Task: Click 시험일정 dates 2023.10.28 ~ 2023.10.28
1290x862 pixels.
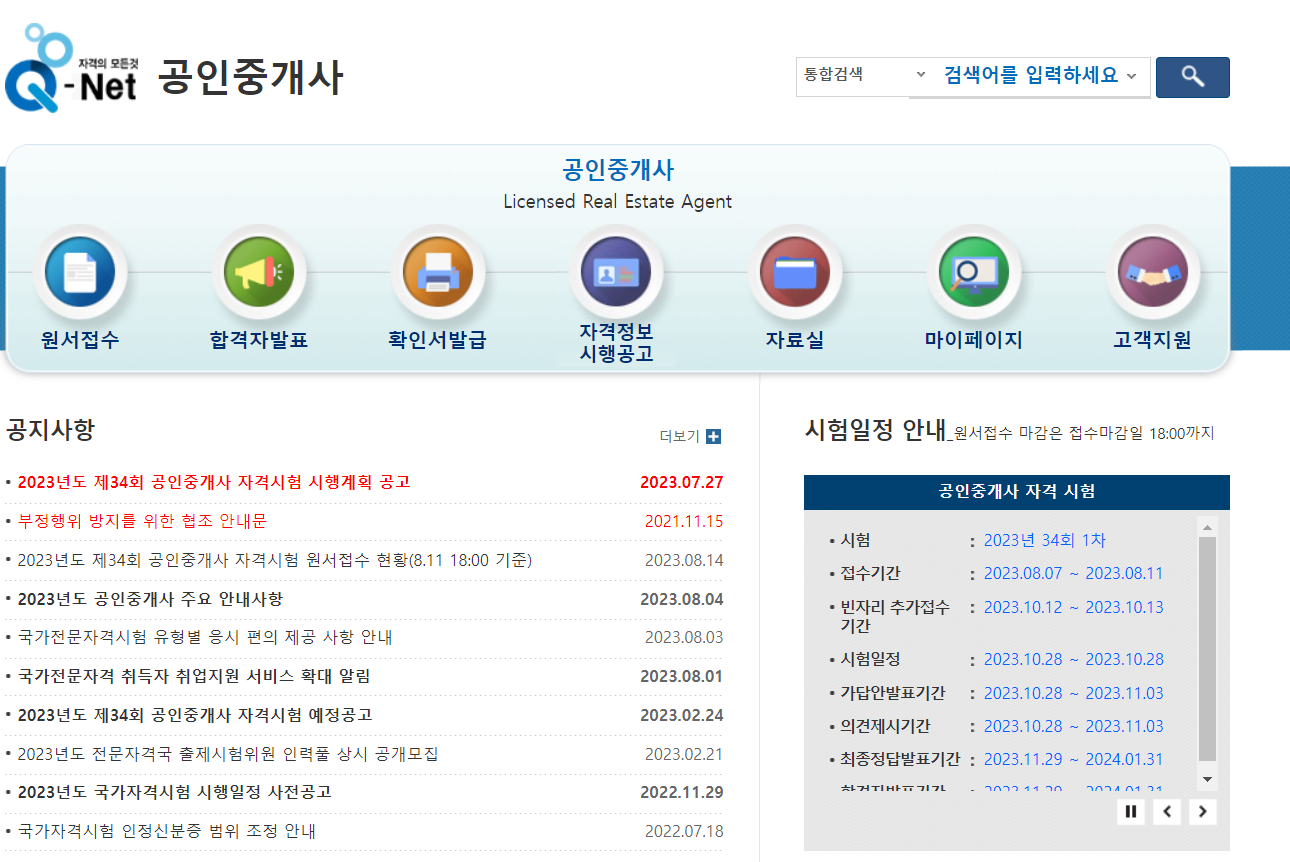Action: [1074, 659]
